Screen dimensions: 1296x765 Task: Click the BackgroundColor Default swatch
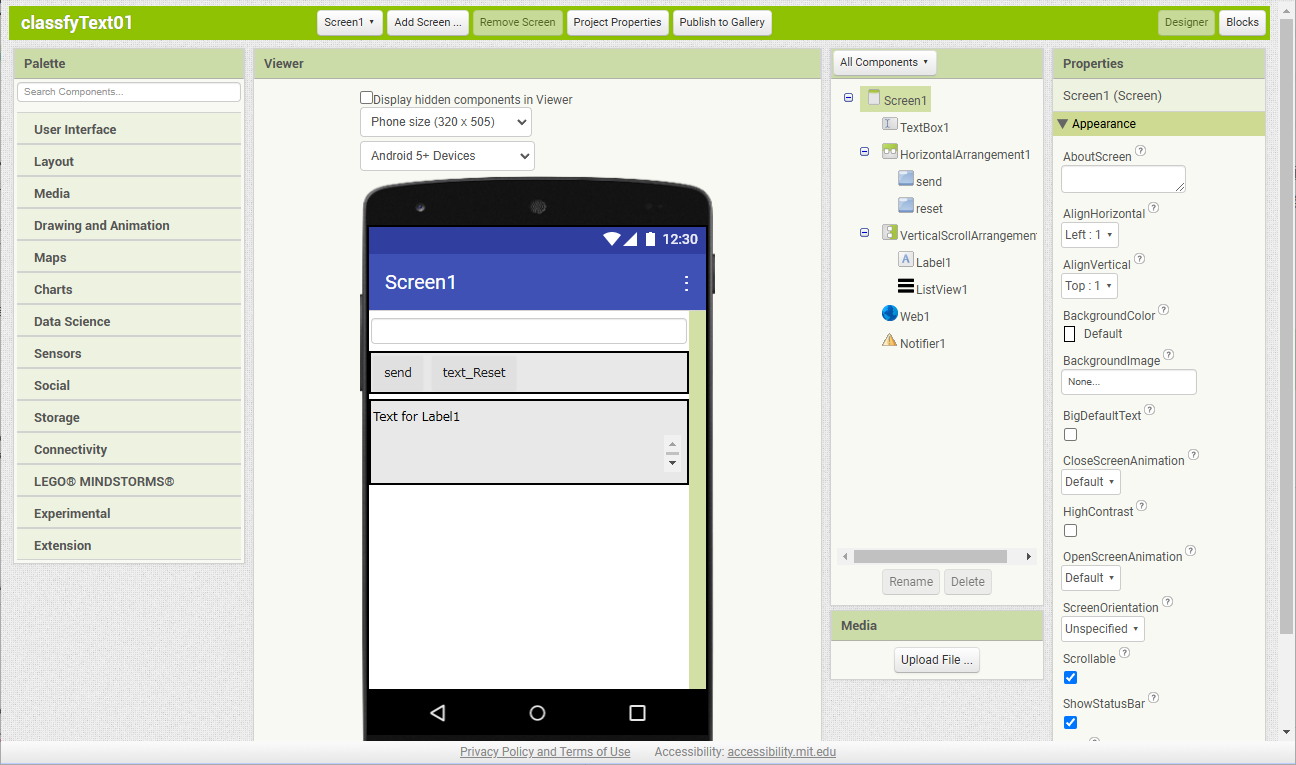(1070, 334)
